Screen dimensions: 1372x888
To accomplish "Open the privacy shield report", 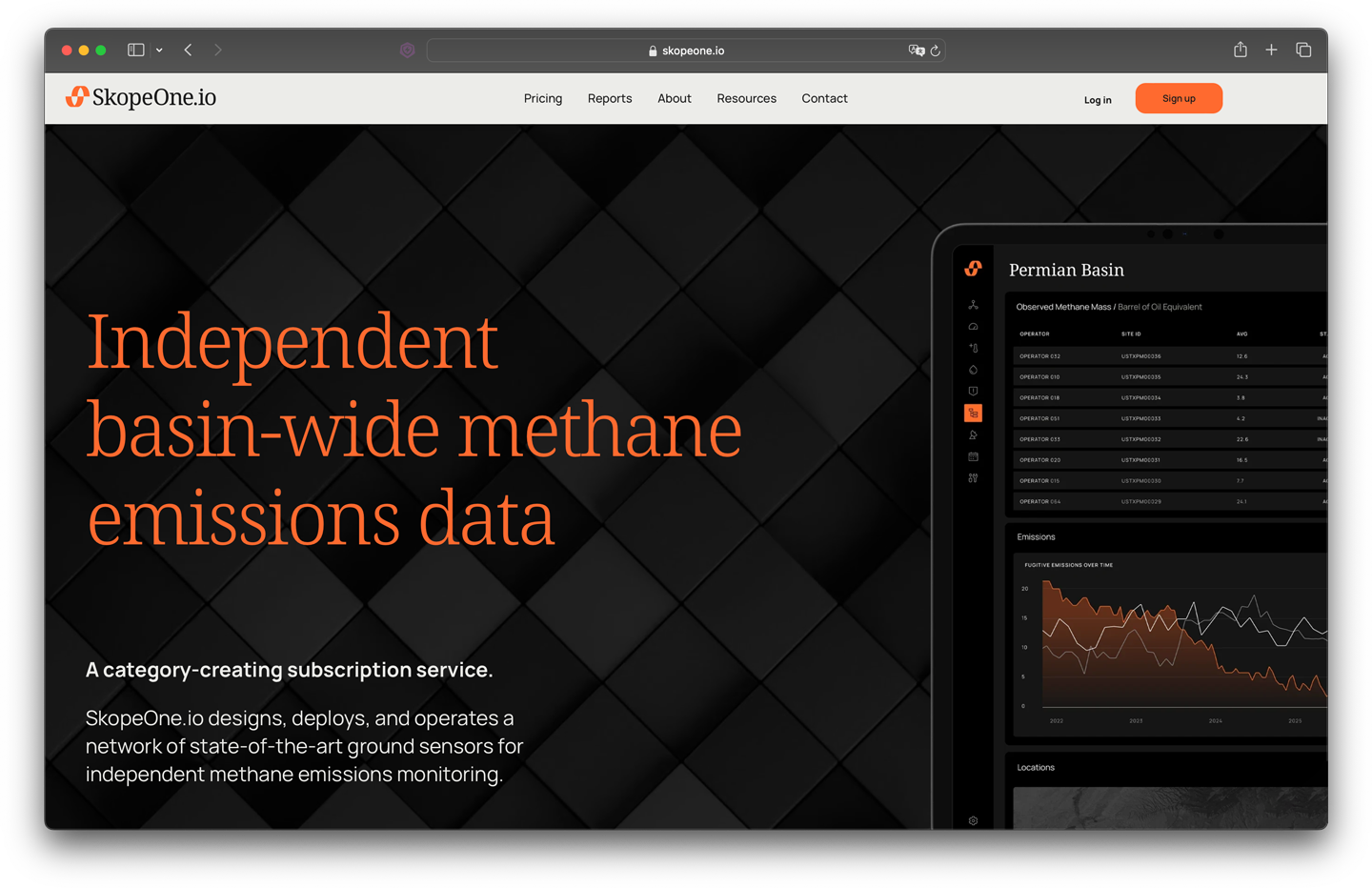I will tap(408, 50).
